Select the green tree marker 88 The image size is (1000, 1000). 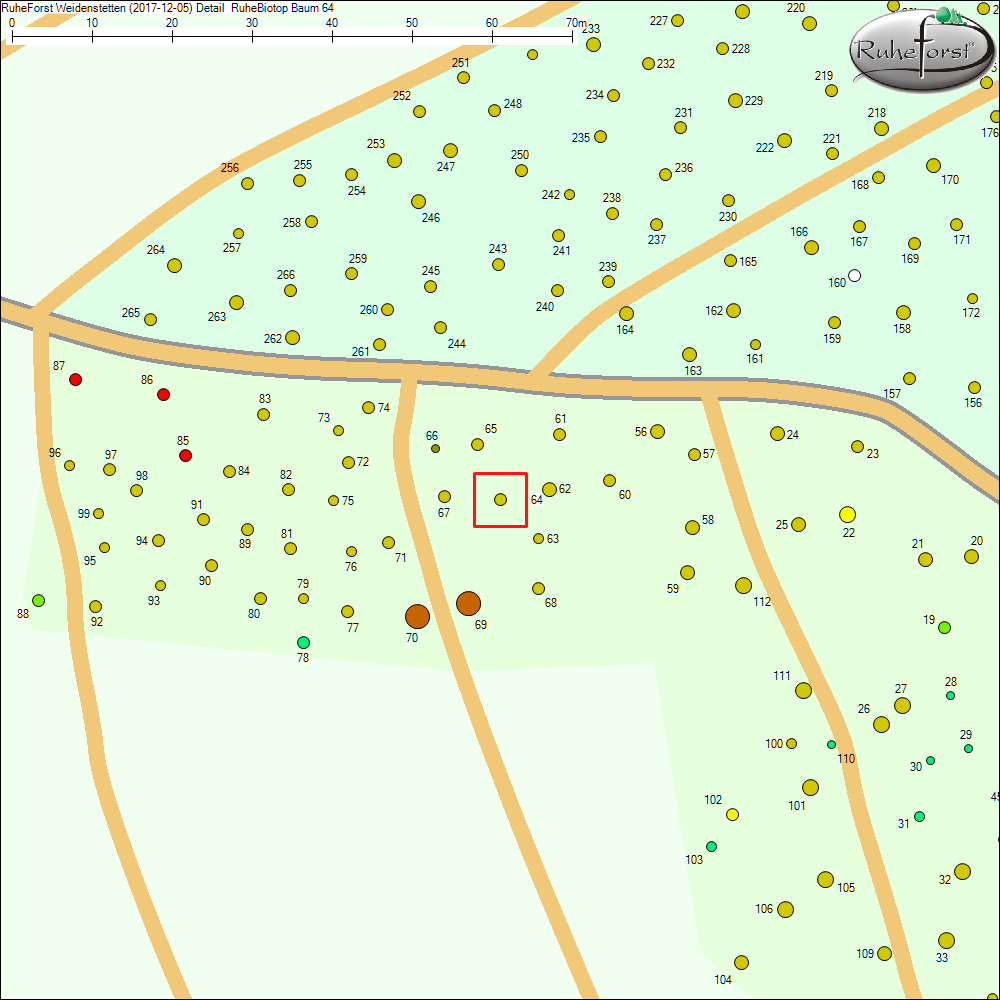[38, 600]
